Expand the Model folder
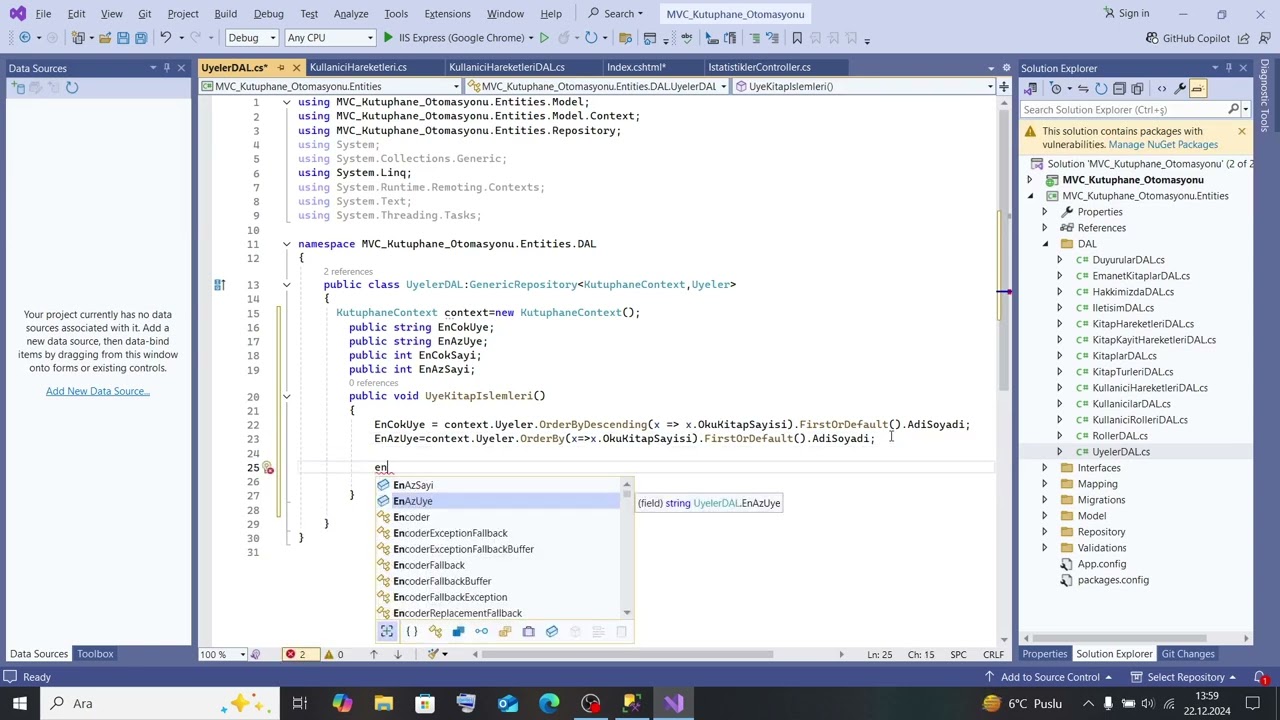The width and height of the screenshot is (1280, 720). pyautogui.click(x=1045, y=516)
